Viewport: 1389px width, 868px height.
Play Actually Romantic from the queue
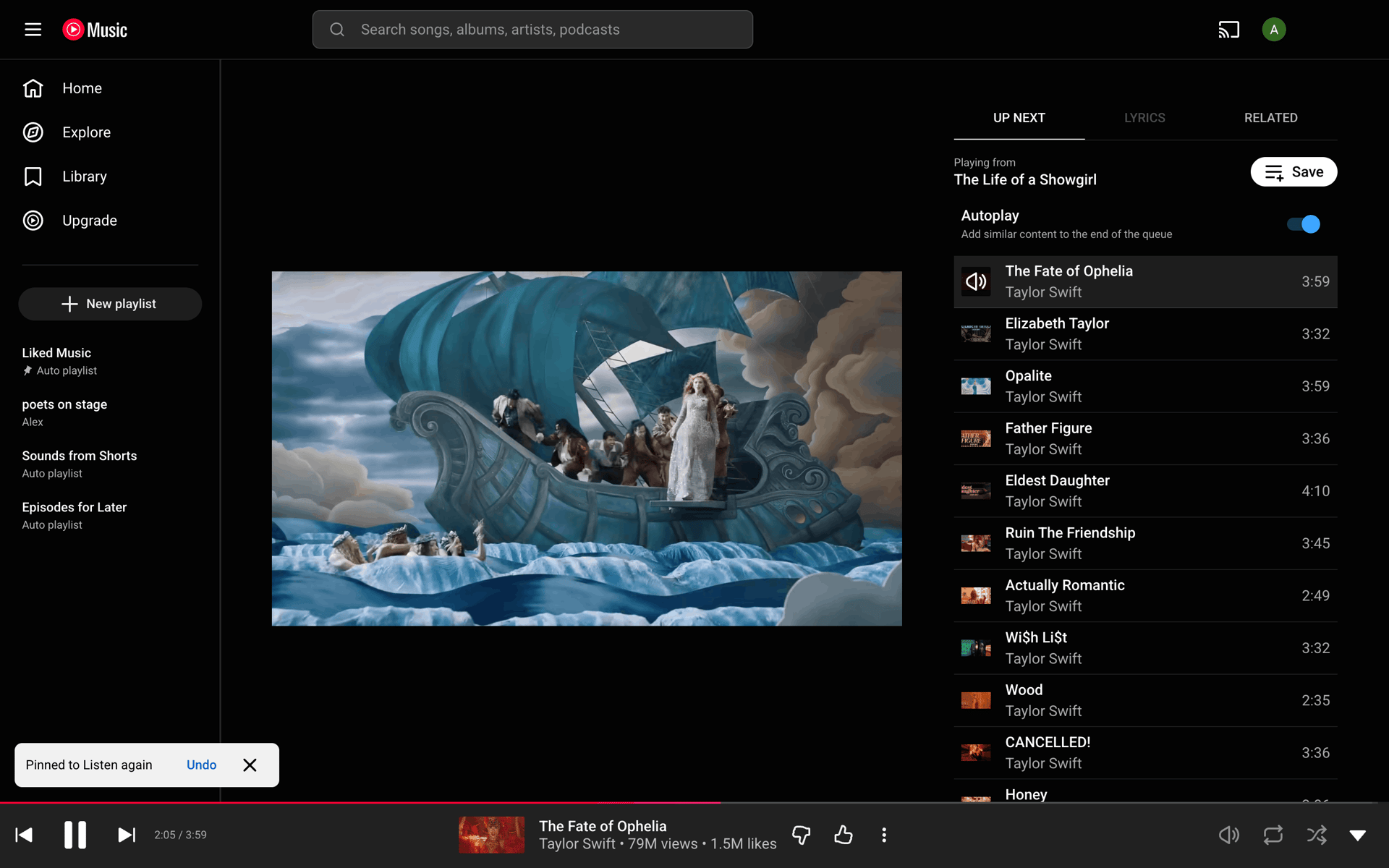[1145, 596]
